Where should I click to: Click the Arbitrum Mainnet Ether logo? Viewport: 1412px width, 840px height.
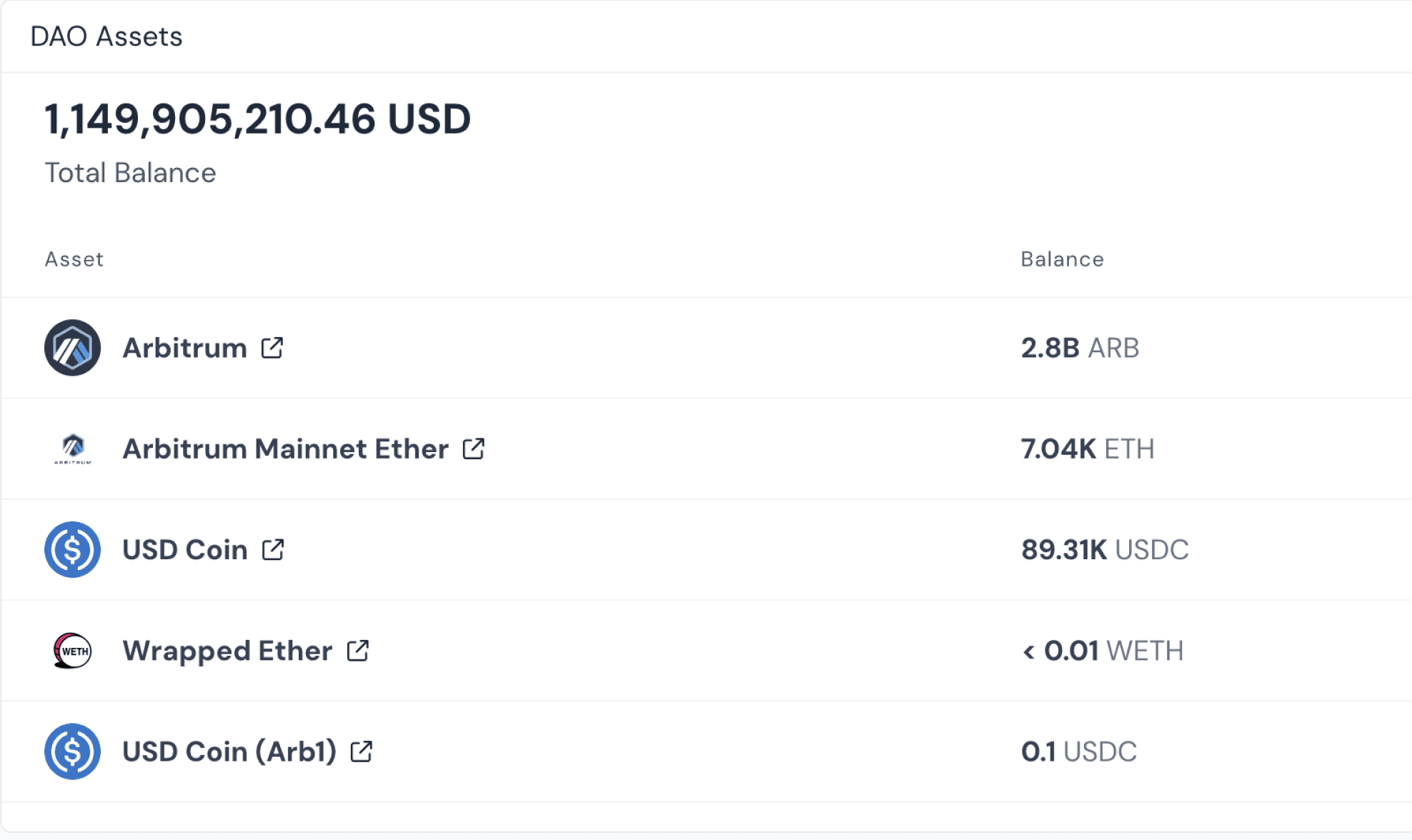(x=72, y=449)
